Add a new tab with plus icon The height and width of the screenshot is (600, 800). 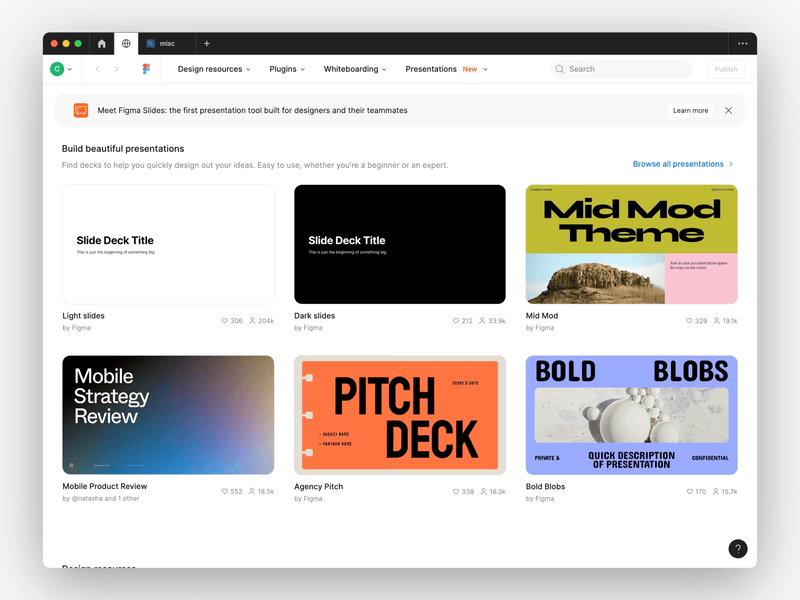207,43
